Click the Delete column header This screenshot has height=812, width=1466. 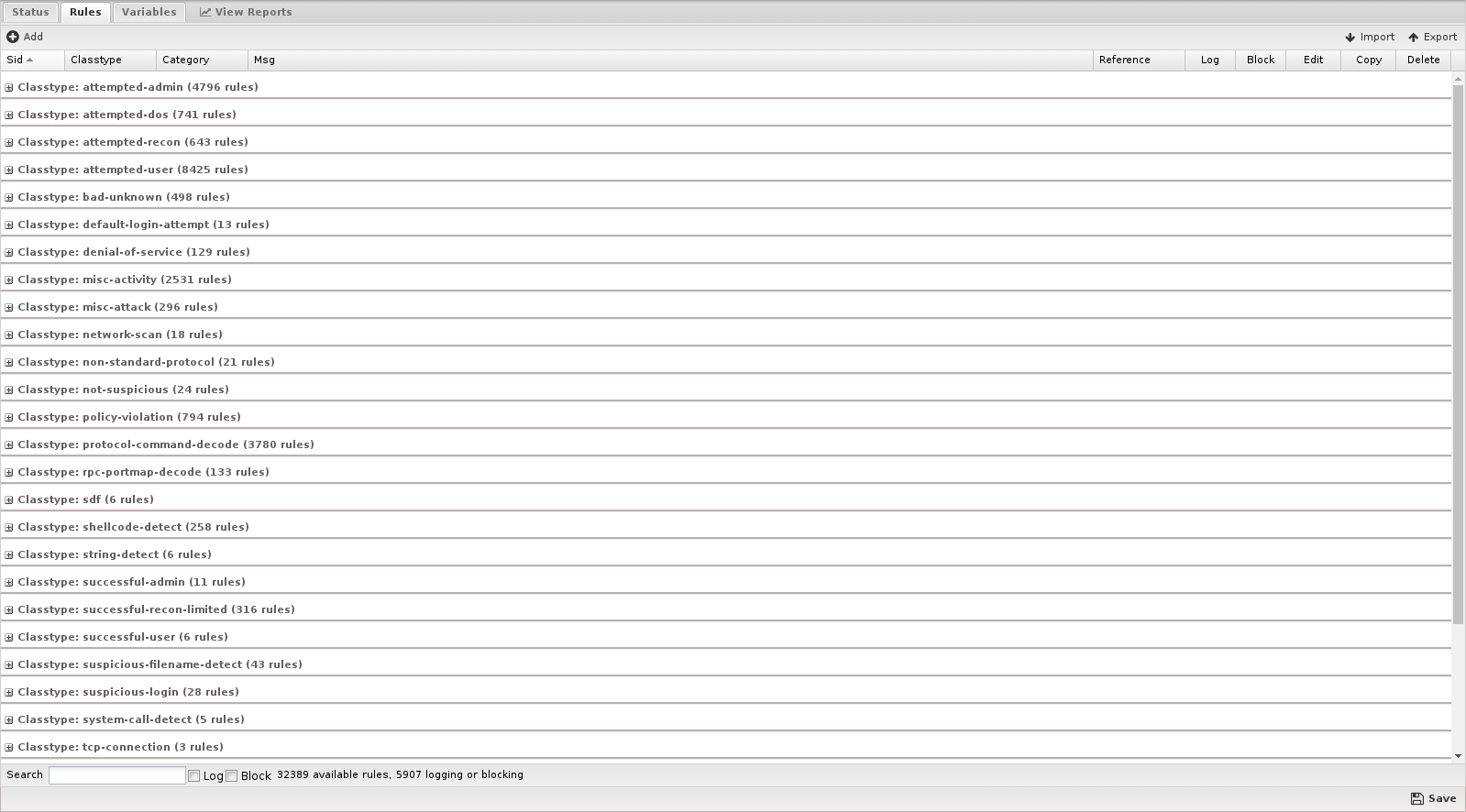tap(1423, 60)
